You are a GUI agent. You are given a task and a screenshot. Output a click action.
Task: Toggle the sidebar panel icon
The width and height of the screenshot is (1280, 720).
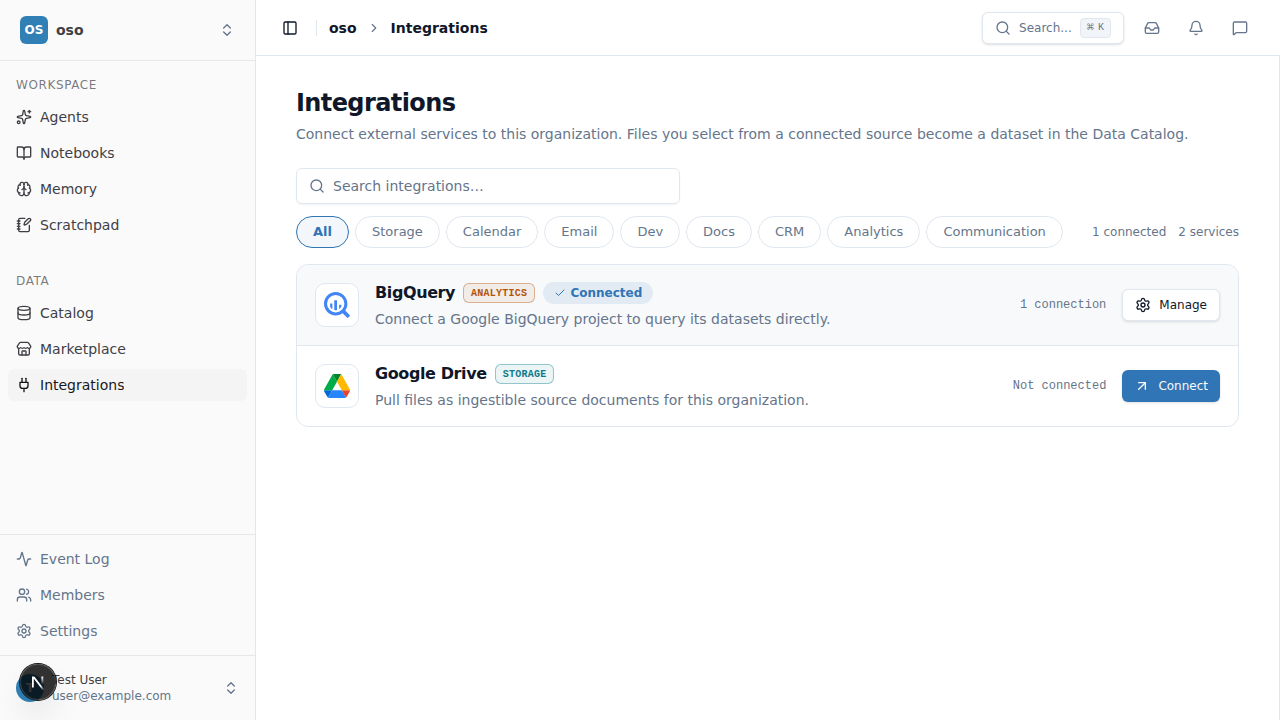[x=290, y=28]
